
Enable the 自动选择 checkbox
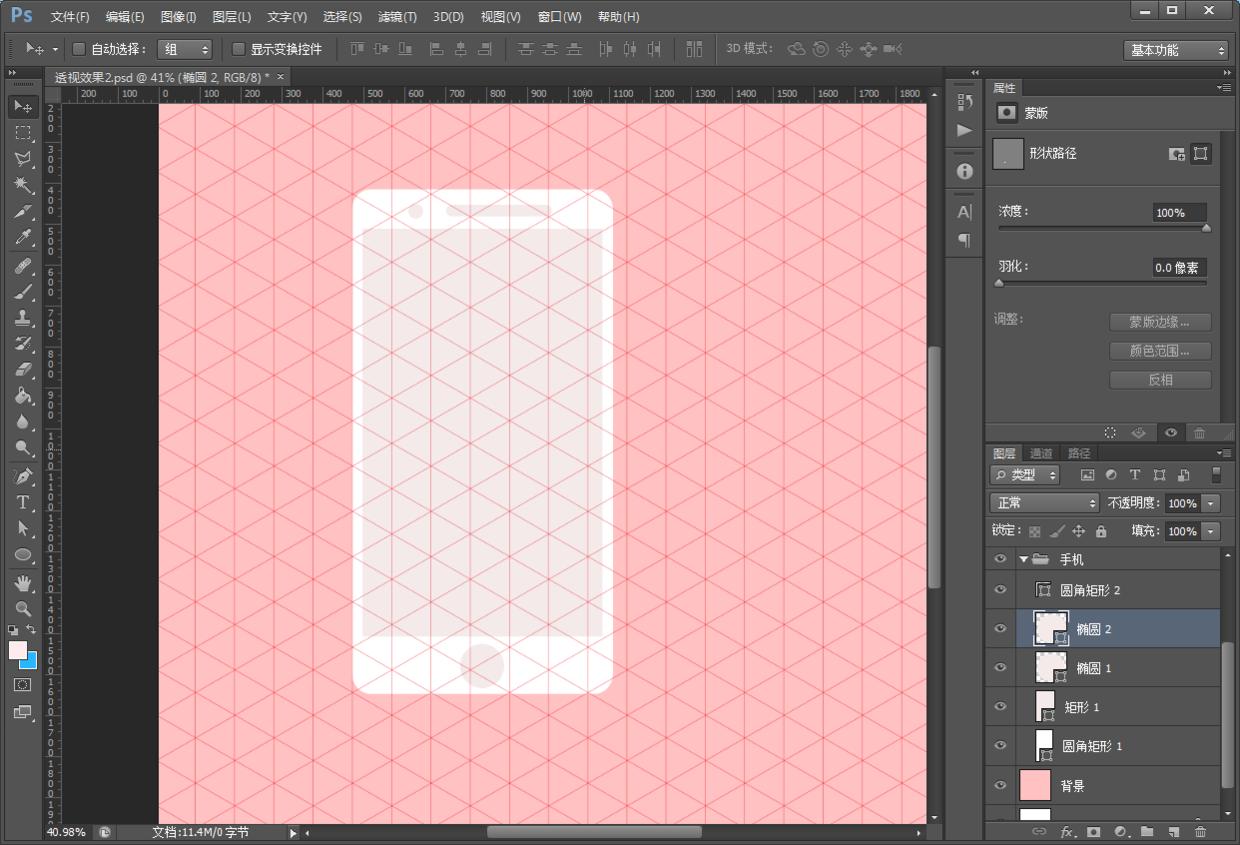pos(79,49)
